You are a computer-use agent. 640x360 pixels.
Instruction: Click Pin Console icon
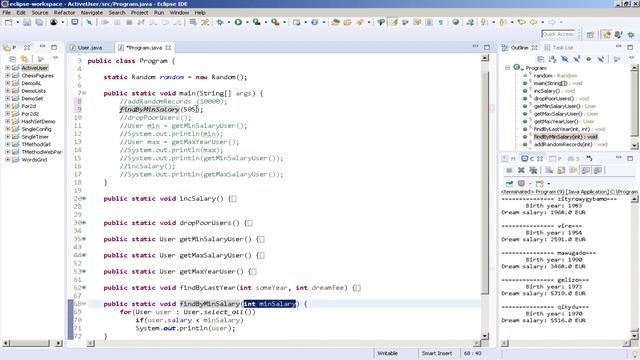click(x=509, y=183)
